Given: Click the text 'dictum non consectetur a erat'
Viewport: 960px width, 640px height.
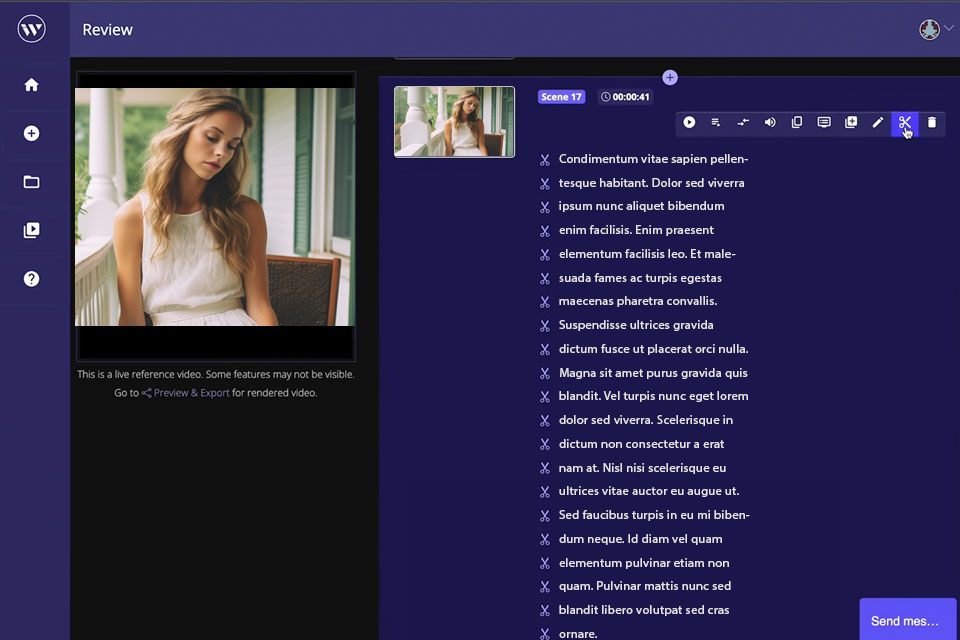Looking at the screenshot, I should 641,444.
